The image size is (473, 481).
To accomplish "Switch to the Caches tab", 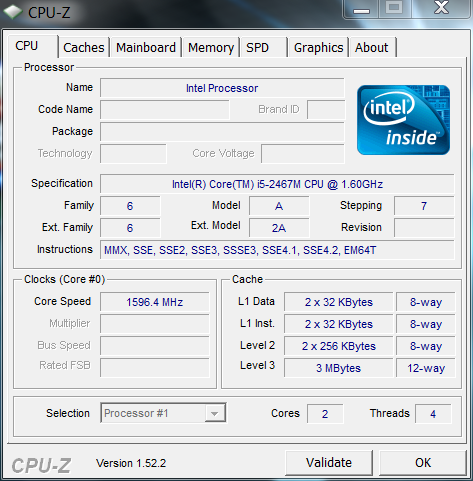I will click(x=84, y=47).
